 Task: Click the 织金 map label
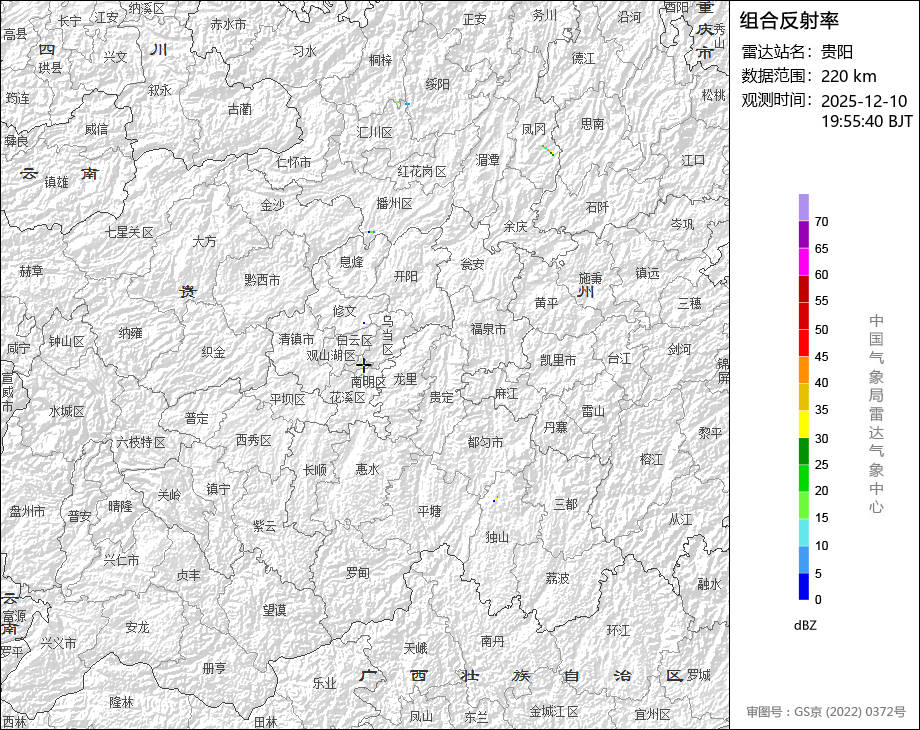pyautogui.click(x=213, y=352)
